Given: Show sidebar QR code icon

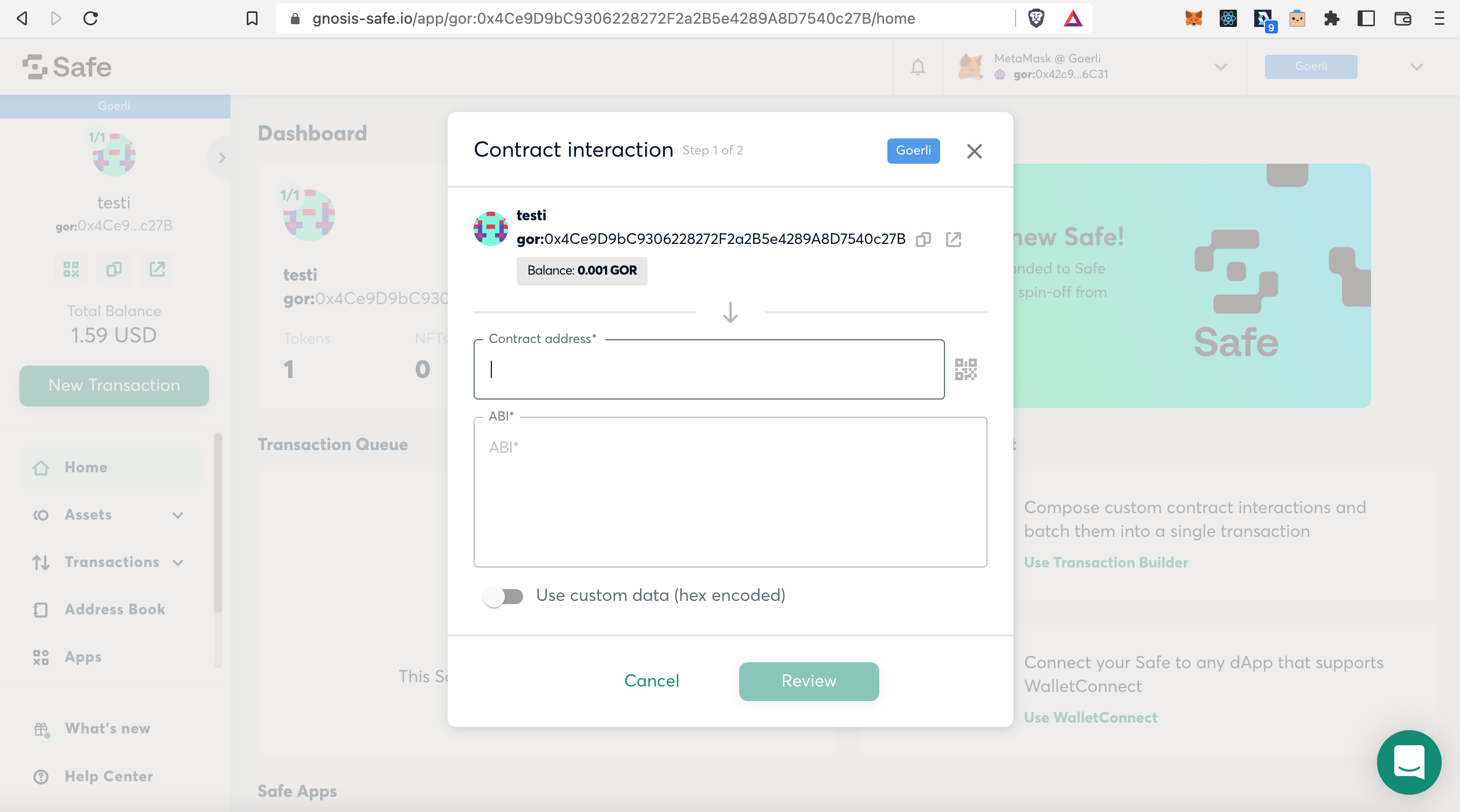Looking at the screenshot, I should 71,269.
